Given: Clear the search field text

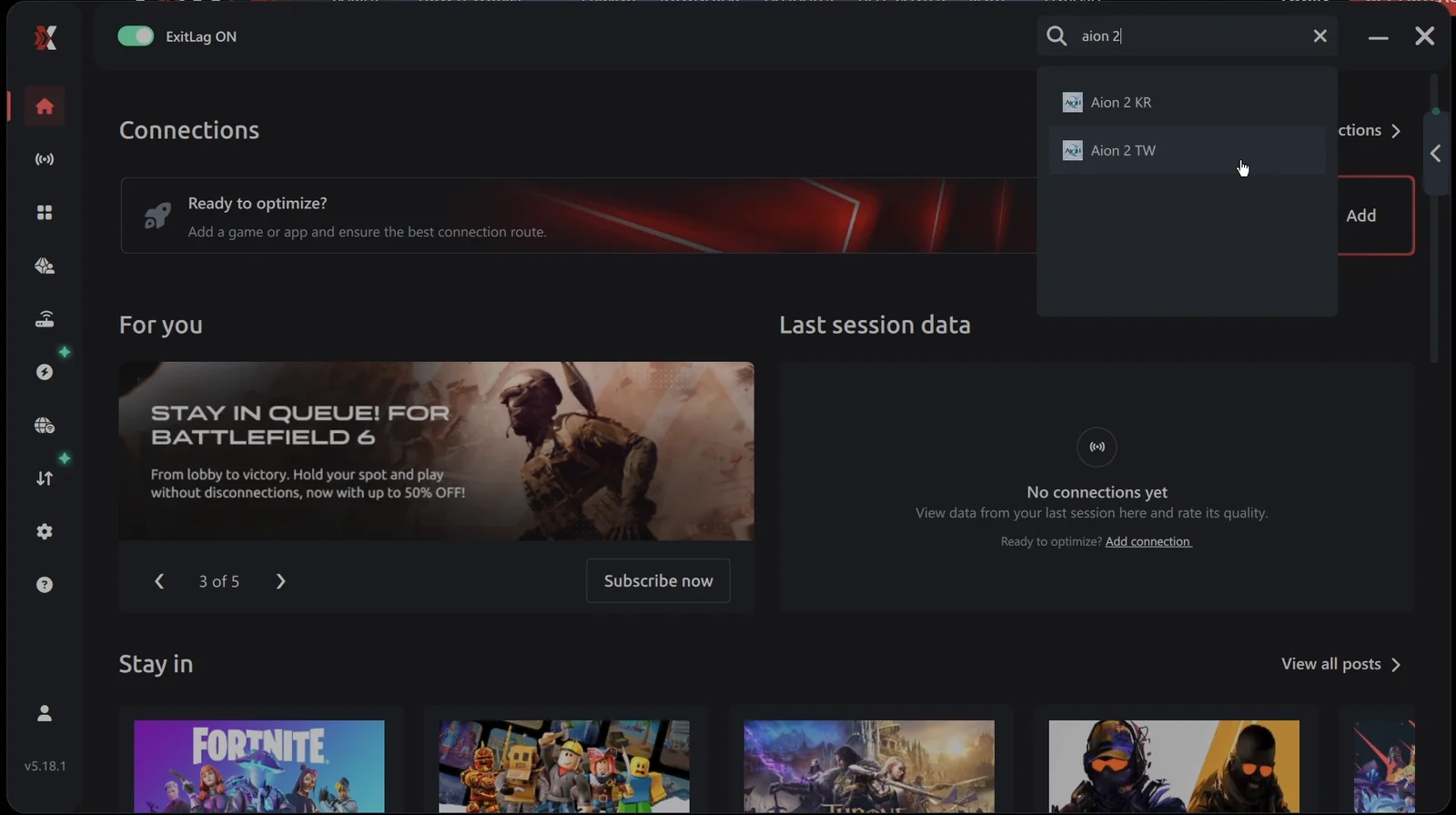Looking at the screenshot, I should (1319, 36).
